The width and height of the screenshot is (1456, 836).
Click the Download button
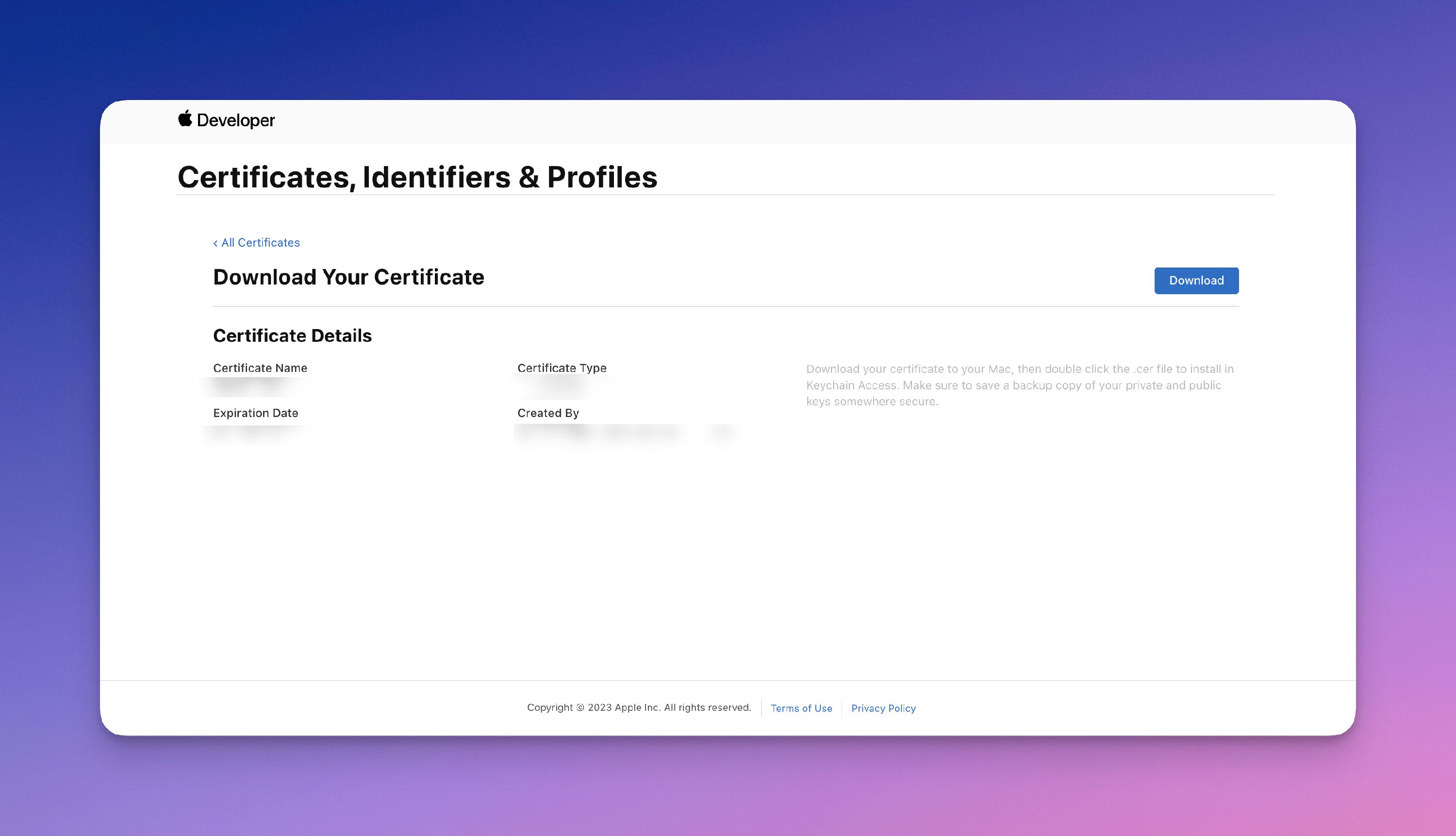[1196, 280]
